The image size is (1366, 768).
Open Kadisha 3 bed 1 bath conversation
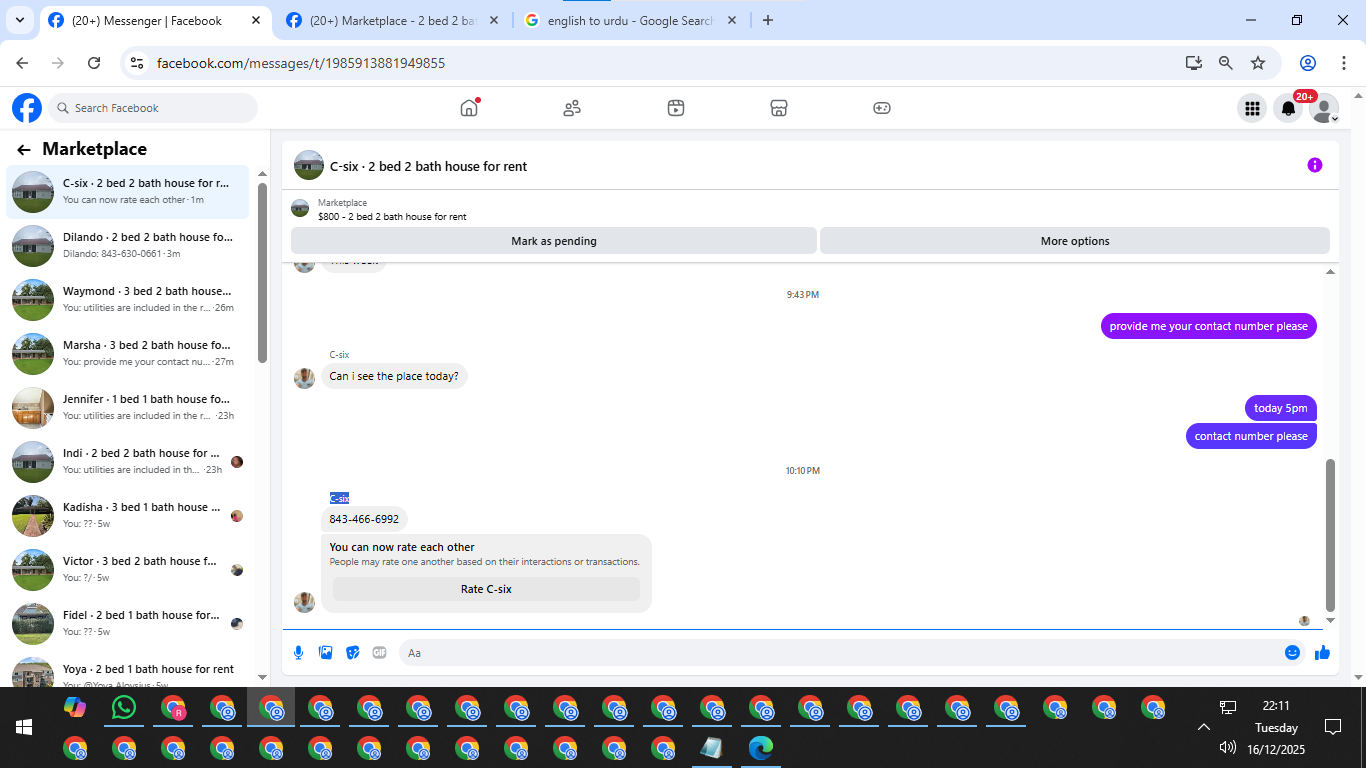pyautogui.click(x=128, y=515)
